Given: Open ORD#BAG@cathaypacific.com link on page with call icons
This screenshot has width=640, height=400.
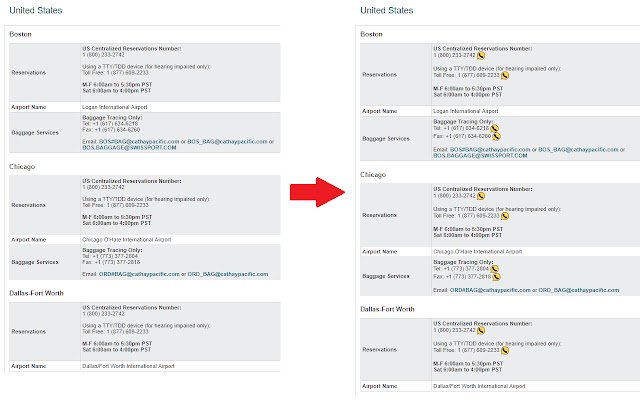Looking at the screenshot, I should pyautogui.click(x=490, y=290).
